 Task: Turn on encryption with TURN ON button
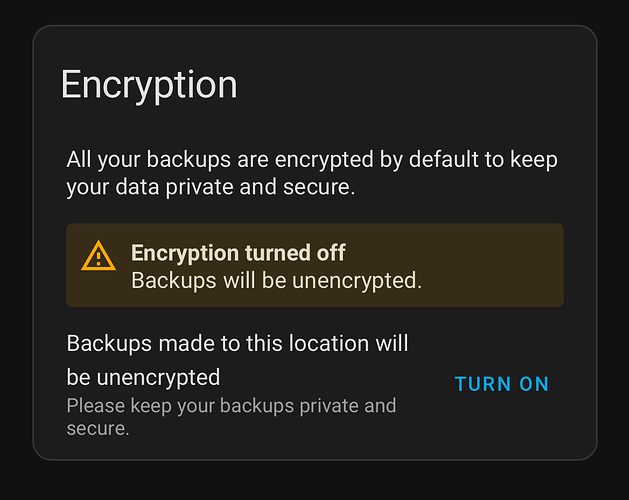pos(502,384)
